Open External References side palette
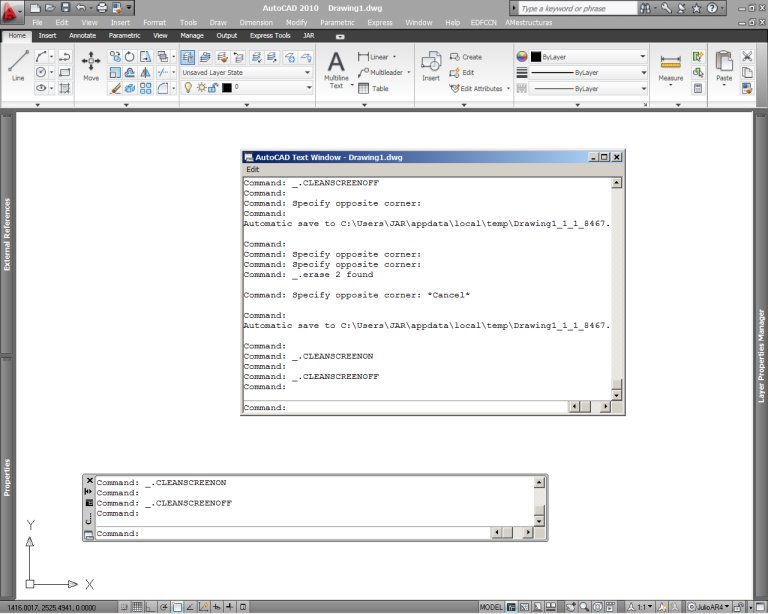The height and width of the screenshot is (614, 768). click(7, 234)
